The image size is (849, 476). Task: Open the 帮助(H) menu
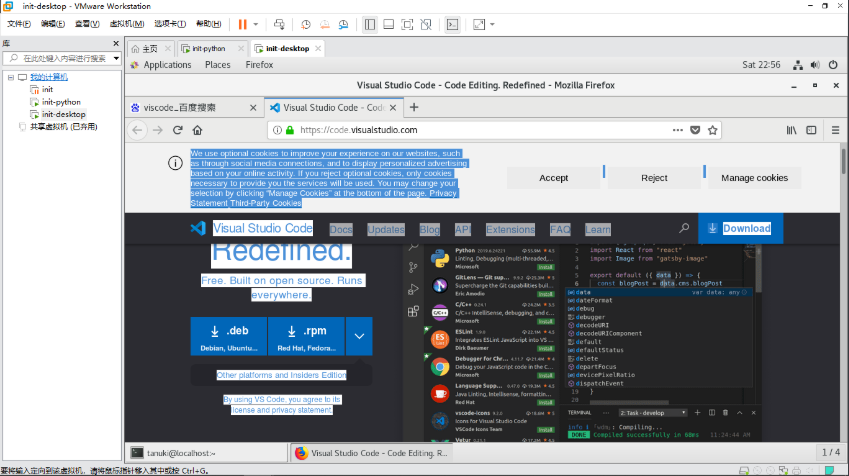click(x=208, y=24)
